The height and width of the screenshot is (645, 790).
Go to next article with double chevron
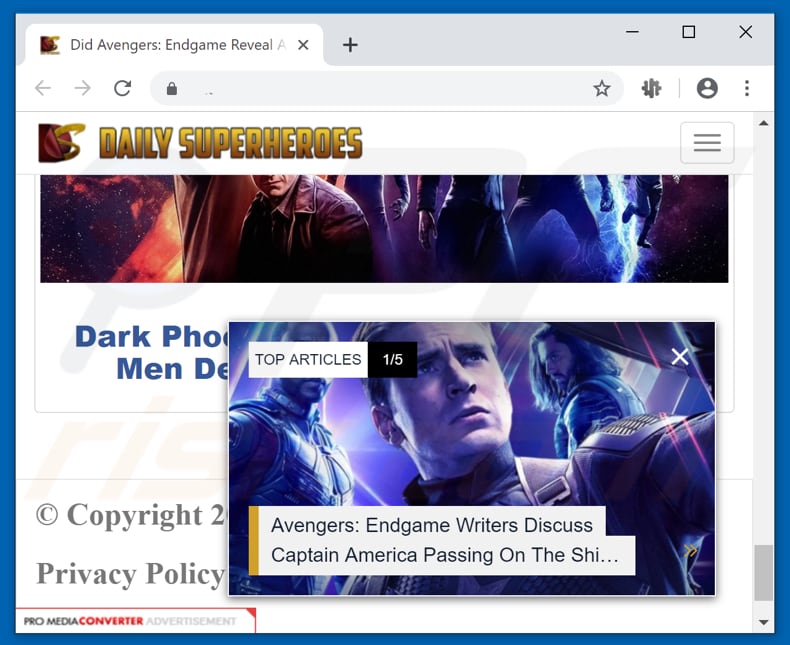[691, 551]
